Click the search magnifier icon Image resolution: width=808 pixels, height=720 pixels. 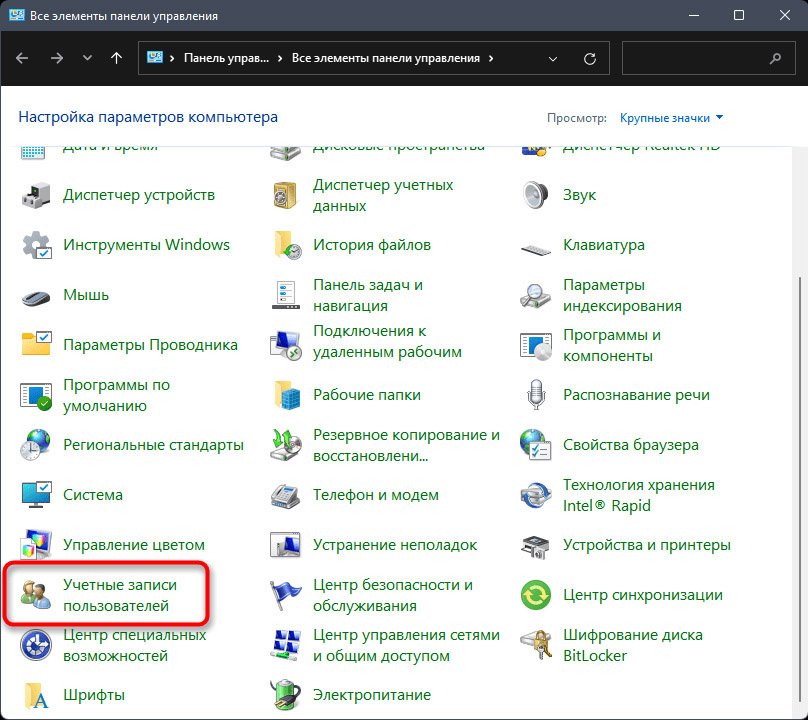[x=775, y=59]
